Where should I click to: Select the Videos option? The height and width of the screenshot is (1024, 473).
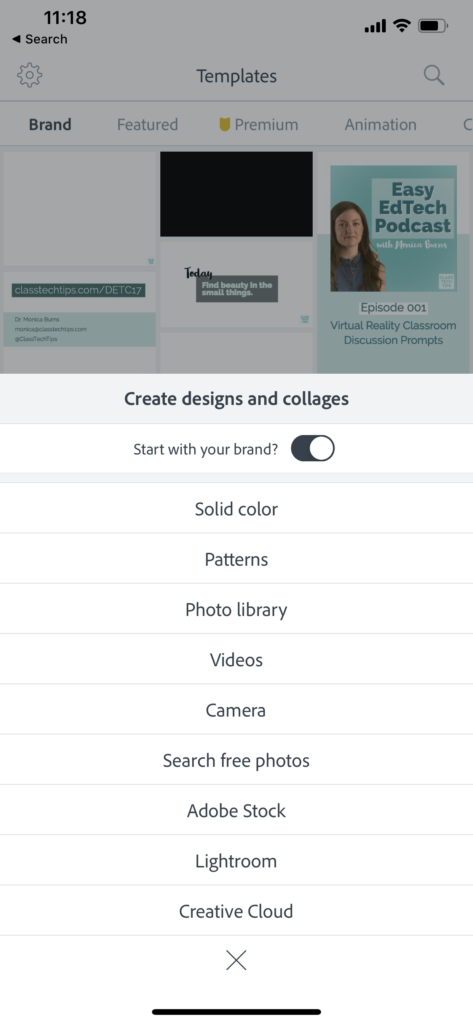click(x=236, y=660)
